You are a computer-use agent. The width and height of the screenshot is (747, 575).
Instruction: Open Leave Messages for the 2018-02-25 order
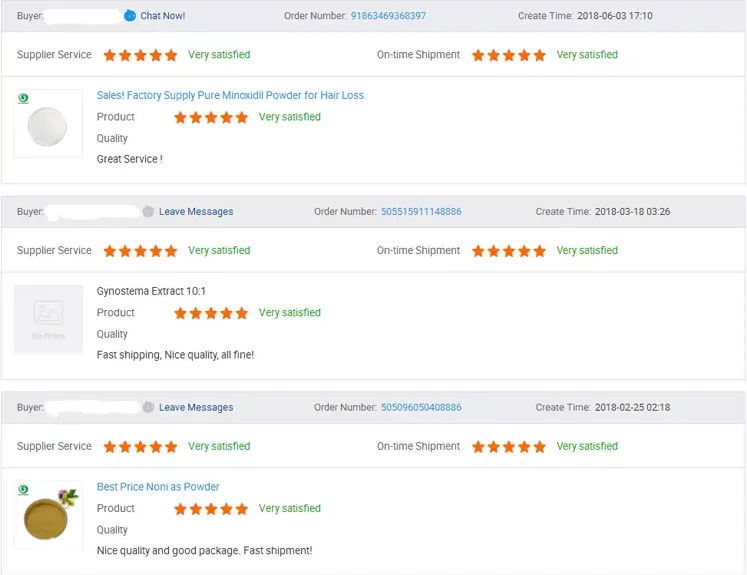click(196, 408)
